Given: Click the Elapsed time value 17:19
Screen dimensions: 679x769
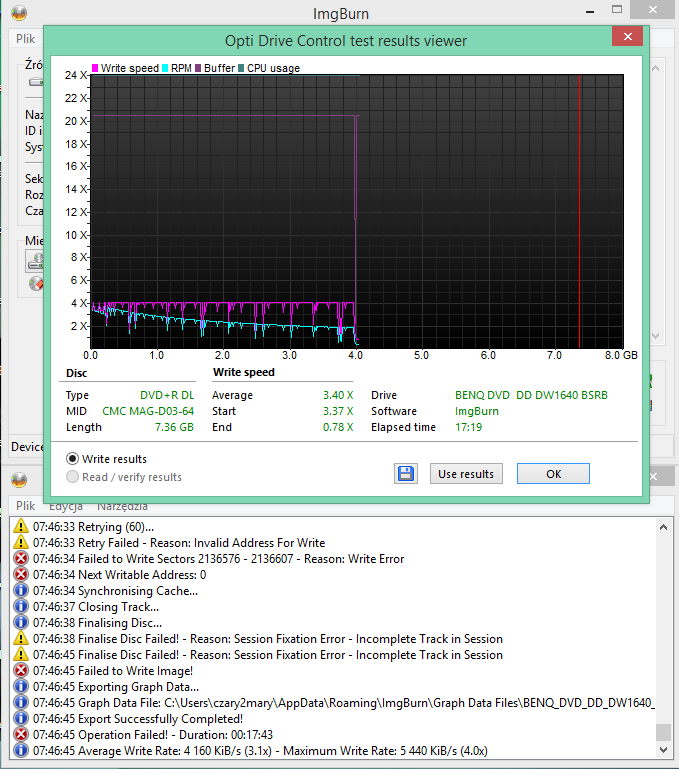Looking at the screenshot, I should point(469,427).
